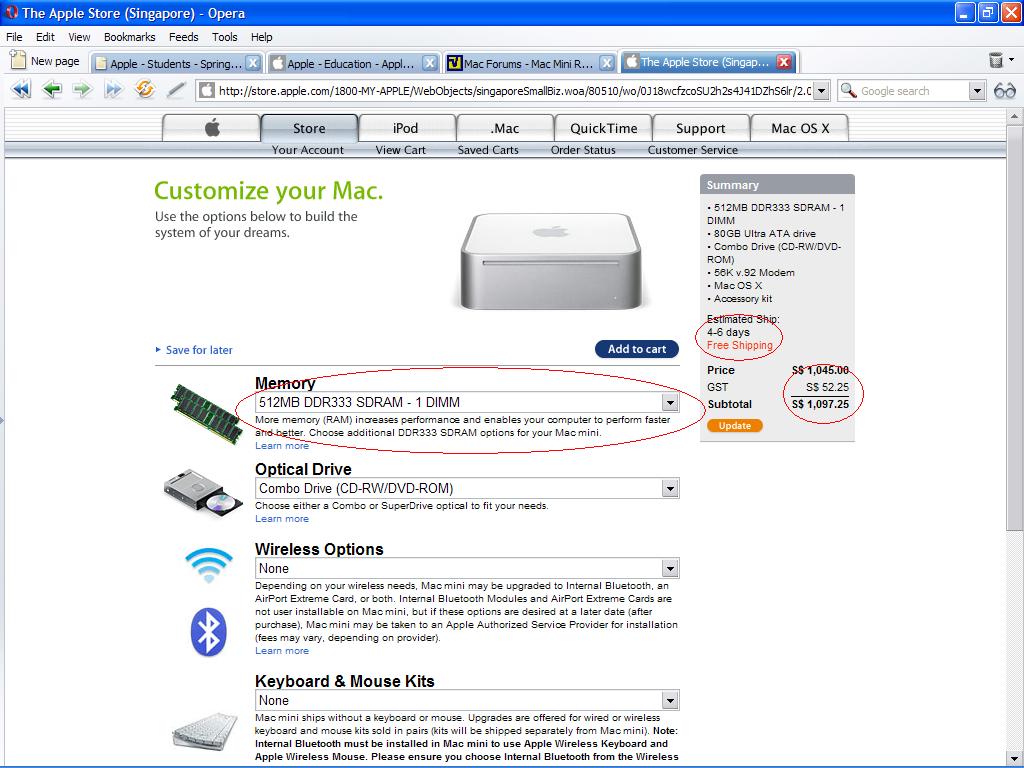This screenshot has width=1024, height=768.
Task: Select the Store navigation tab
Action: [x=310, y=128]
